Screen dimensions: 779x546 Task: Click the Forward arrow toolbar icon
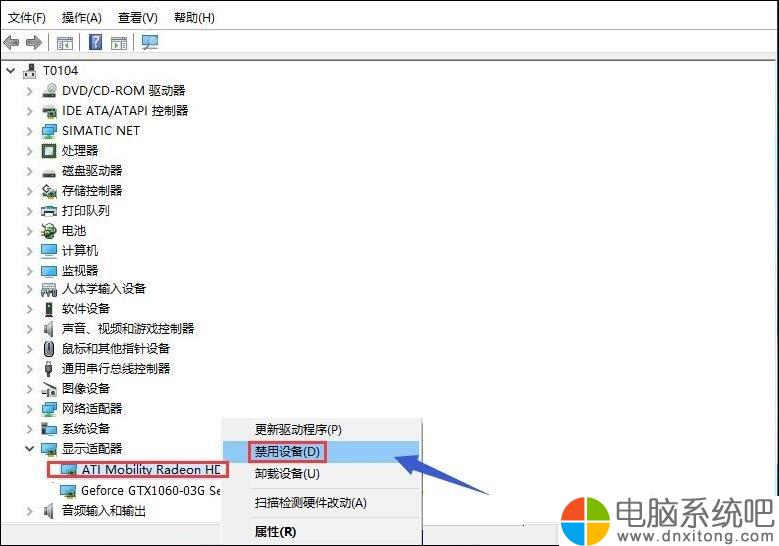[x=34, y=42]
